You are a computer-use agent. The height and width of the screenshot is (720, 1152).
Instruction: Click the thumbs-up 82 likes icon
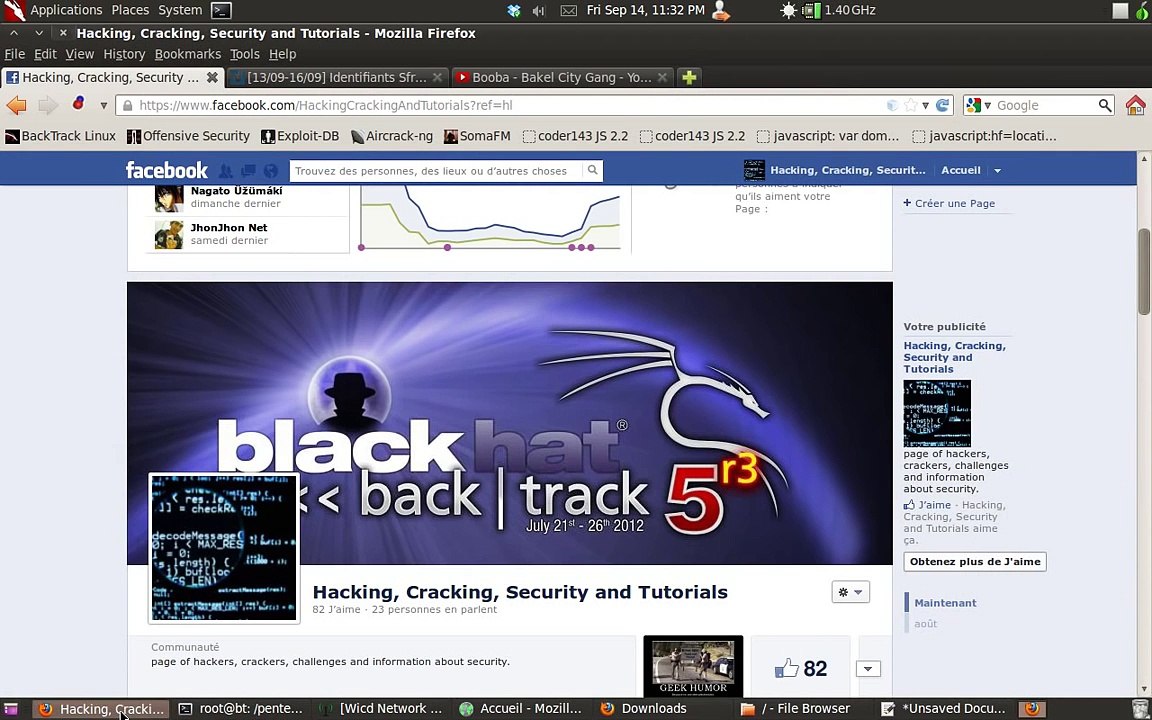click(786, 669)
